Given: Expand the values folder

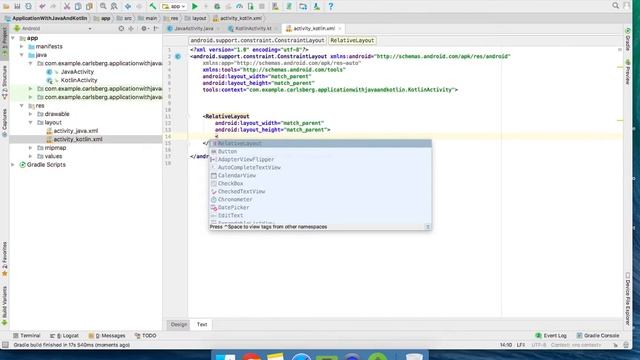Looking at the screenshot, I should tap(30, 156).
